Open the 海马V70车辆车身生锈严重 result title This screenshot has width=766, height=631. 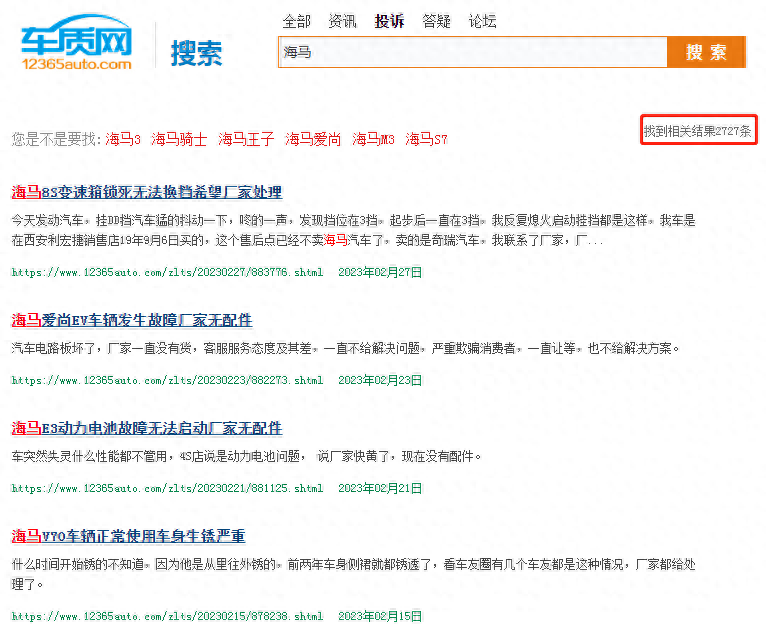pos(128,536)
